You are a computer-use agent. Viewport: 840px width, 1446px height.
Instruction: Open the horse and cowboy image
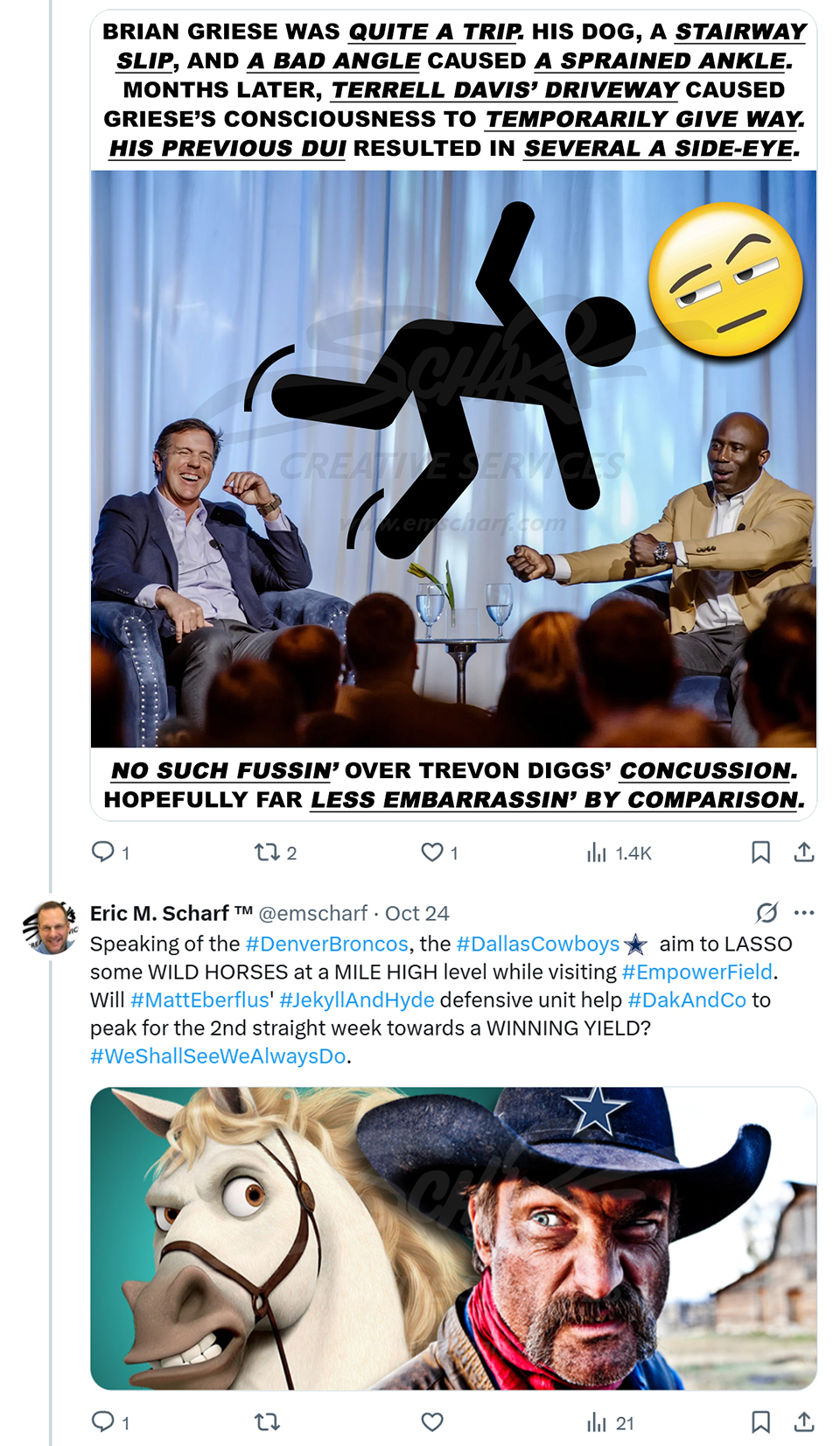(x=453, y=1238)
